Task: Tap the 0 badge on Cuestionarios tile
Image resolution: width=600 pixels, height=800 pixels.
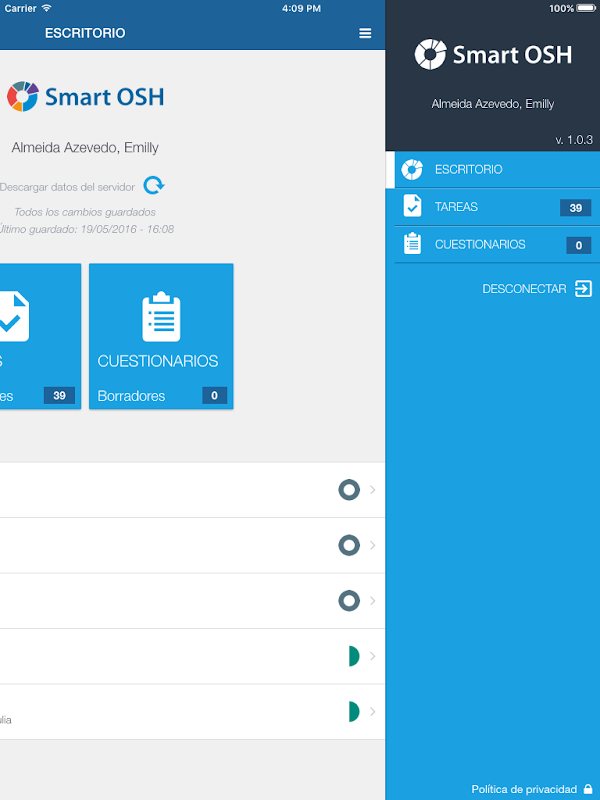Action: pyautogui.click(x=214, y=395)
